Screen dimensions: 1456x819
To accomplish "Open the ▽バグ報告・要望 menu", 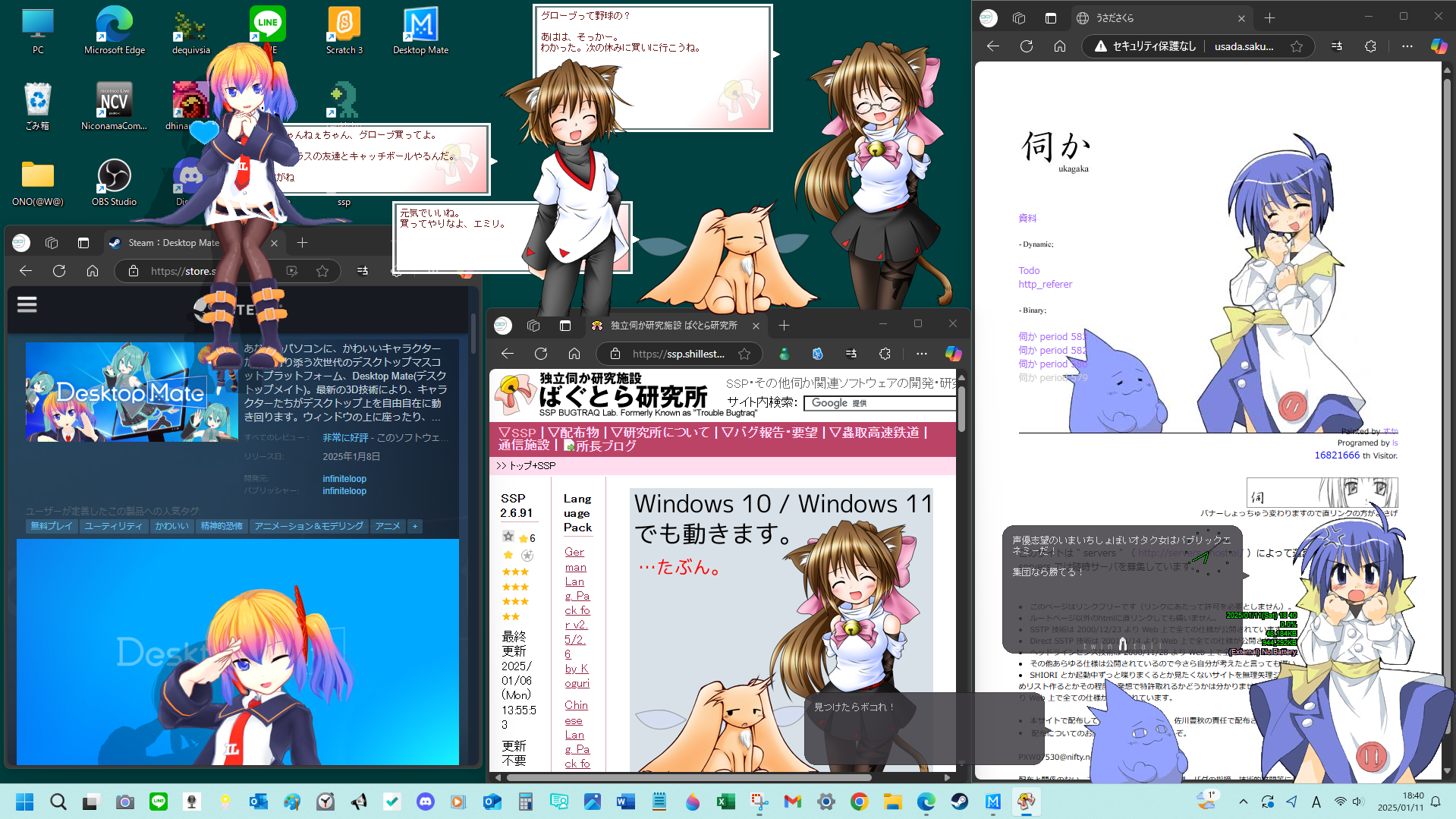I will (x=769, y=432).
